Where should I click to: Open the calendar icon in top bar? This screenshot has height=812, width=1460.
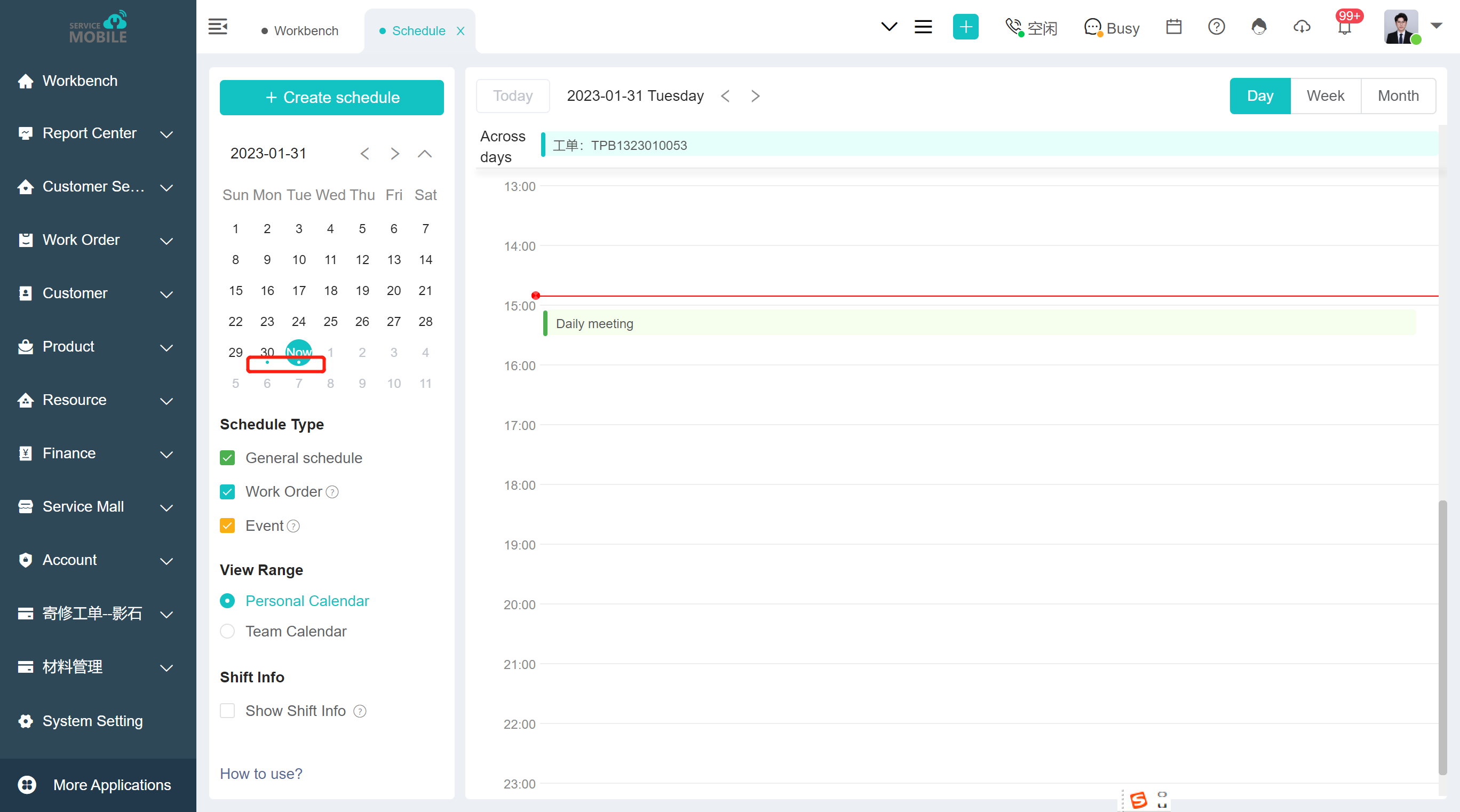[x=1174, y=27]
